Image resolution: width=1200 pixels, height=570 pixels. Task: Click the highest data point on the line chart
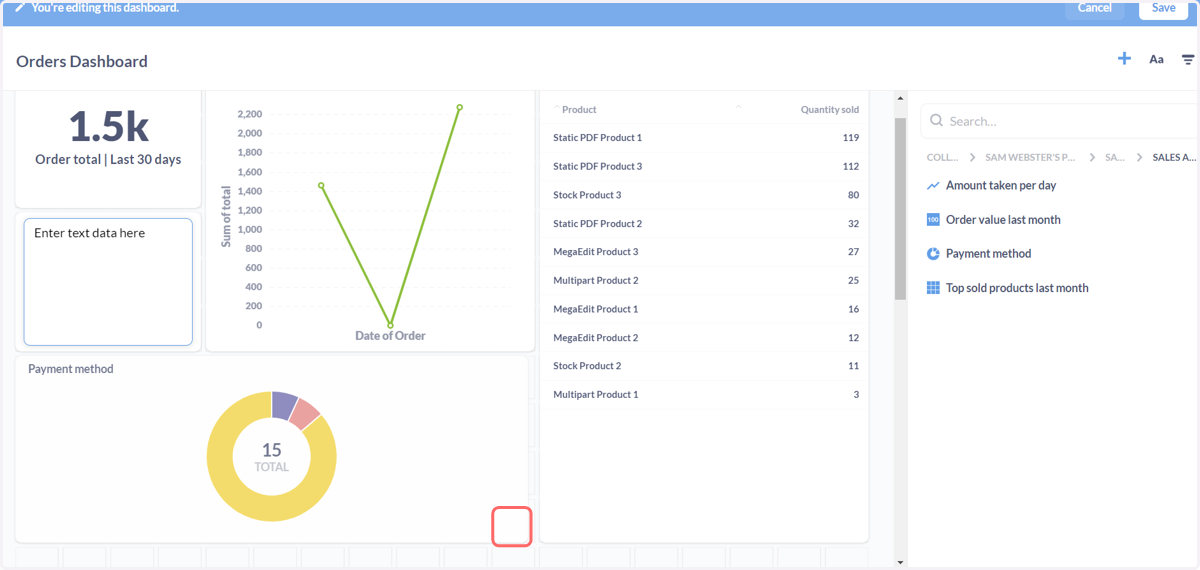point(460,107)
